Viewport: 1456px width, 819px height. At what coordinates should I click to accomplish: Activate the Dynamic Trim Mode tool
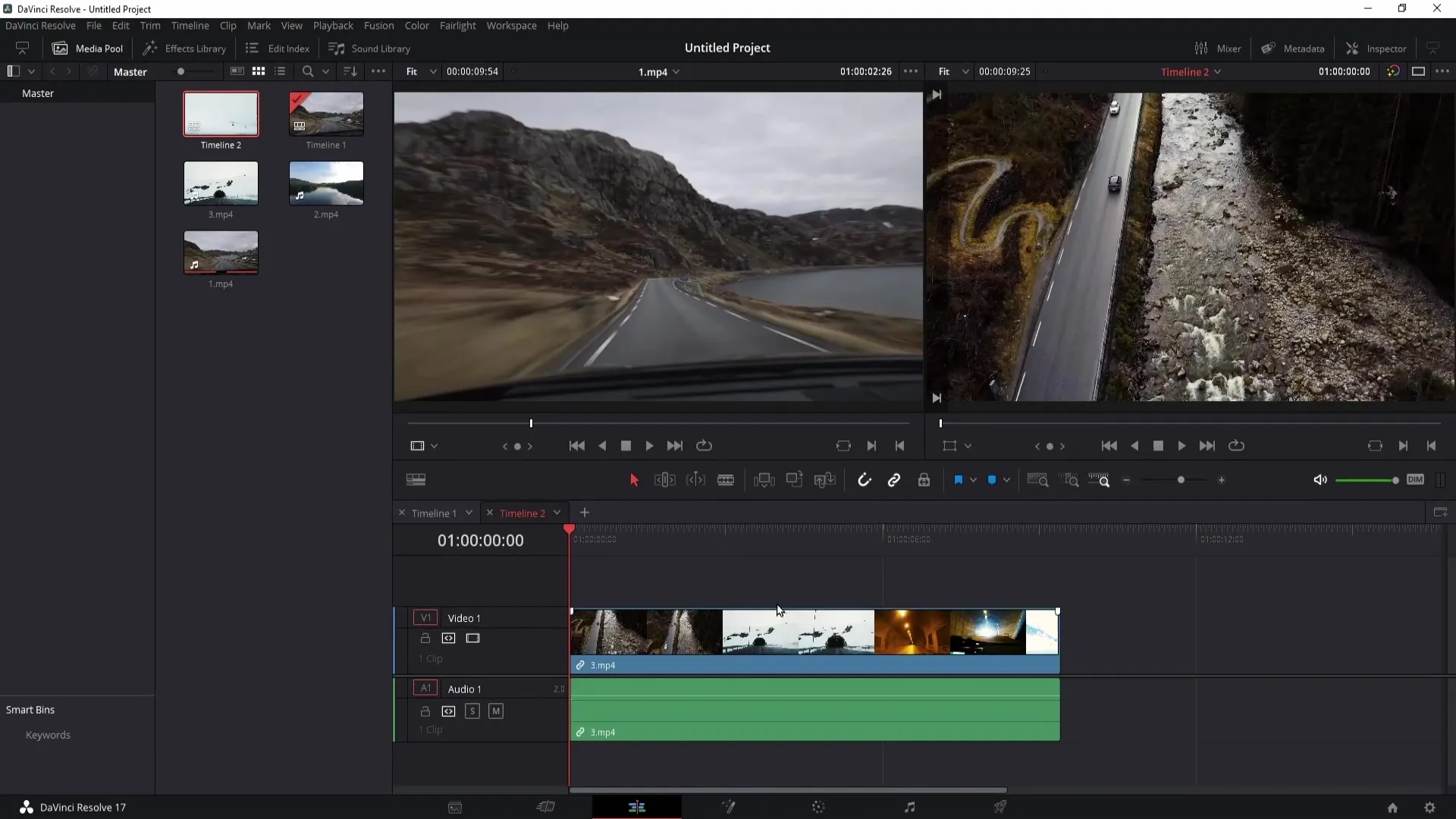coord(695,480)
